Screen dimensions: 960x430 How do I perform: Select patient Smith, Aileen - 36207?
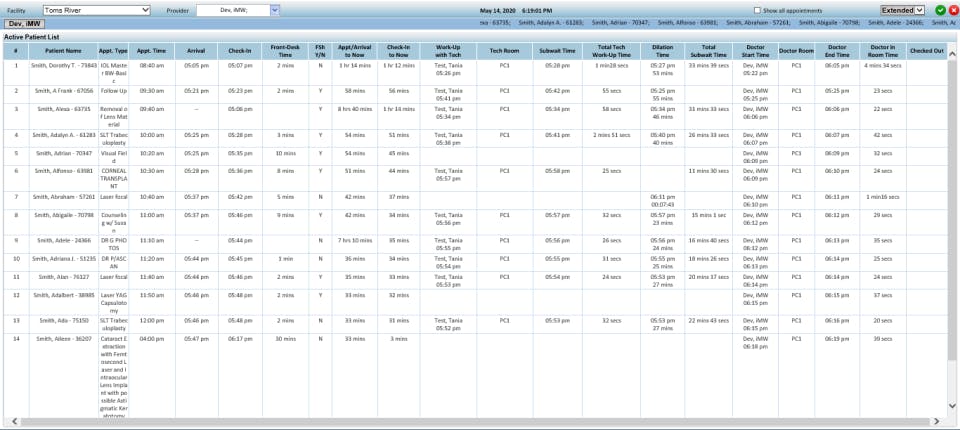(64, 339)
